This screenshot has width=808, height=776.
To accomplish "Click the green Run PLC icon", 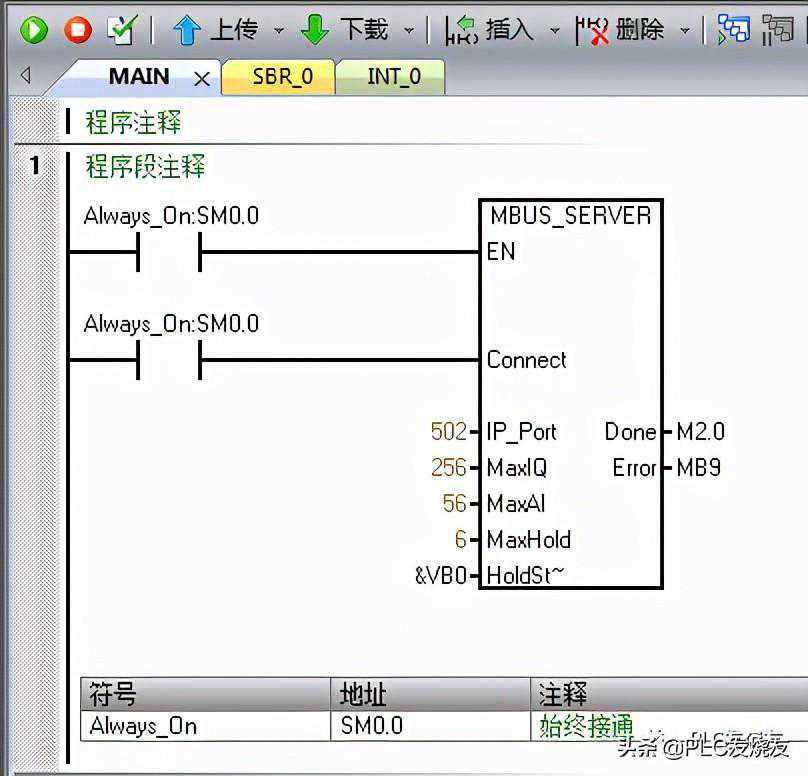I will [34, 30].
